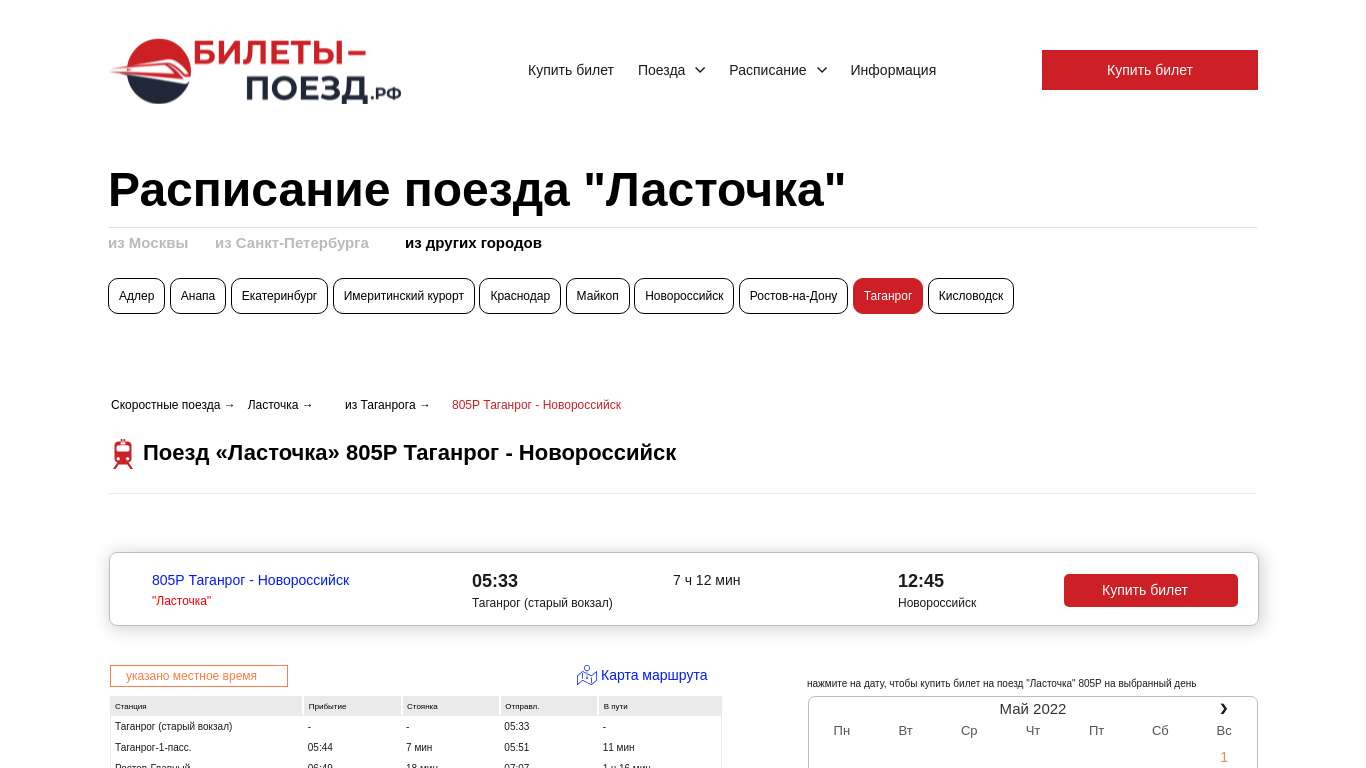Follow the Скоростные поезда breadcrumb
The height and width of the screenshot is (768, 1366).
pyautogui.click(x=166, y=405)
